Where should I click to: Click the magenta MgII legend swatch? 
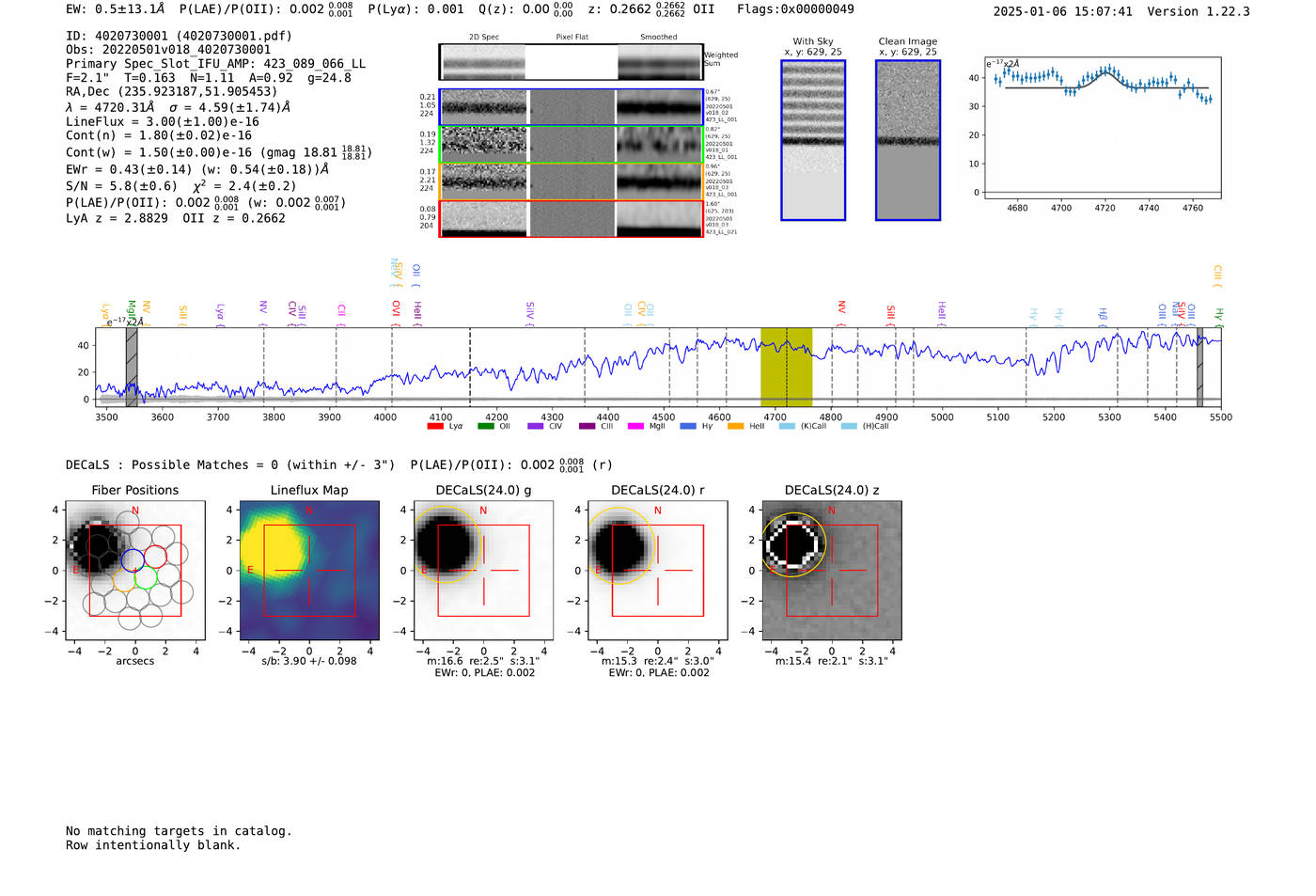tap(635, 426)
